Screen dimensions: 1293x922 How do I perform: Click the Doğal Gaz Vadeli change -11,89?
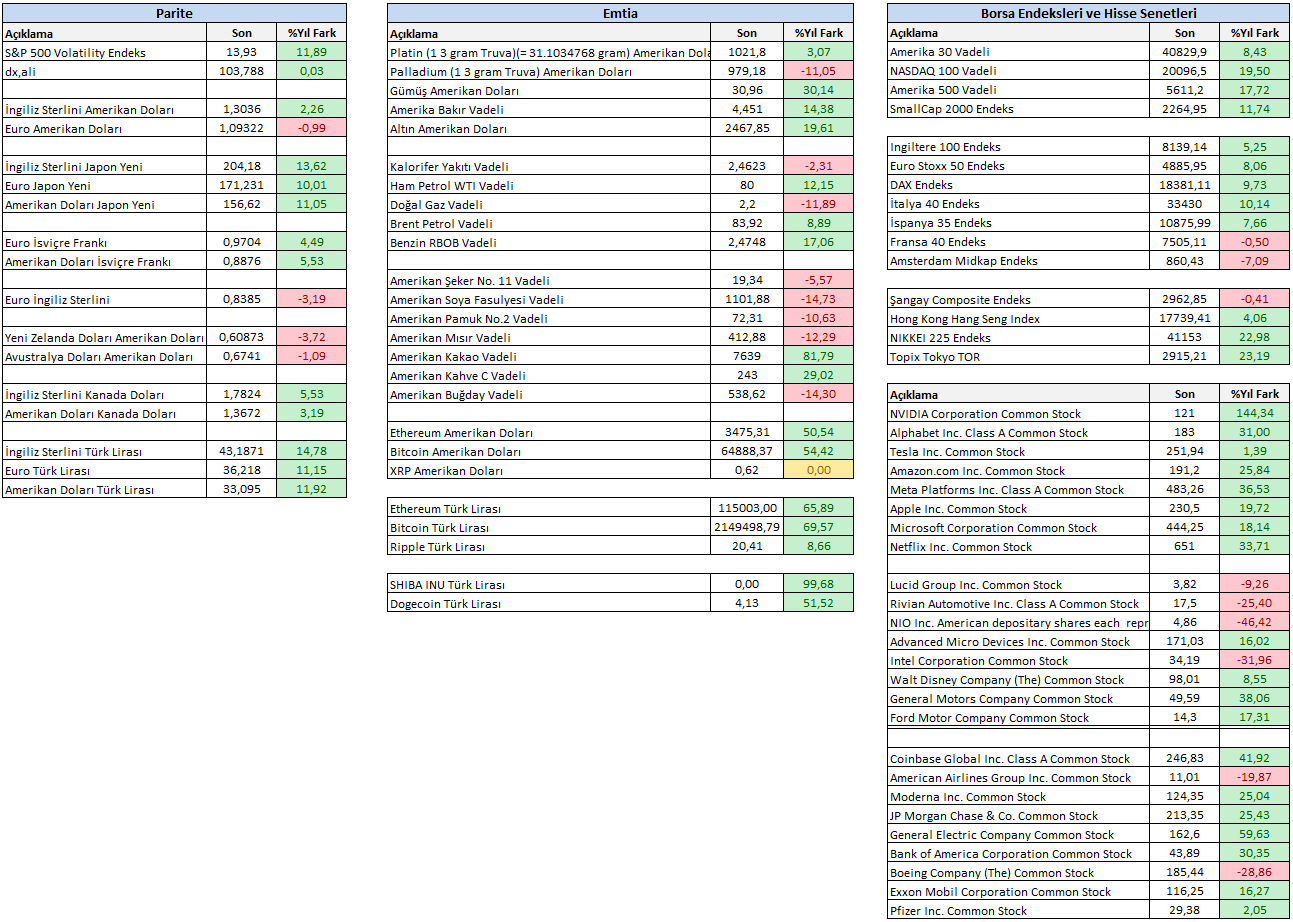[x=818, y=204]
